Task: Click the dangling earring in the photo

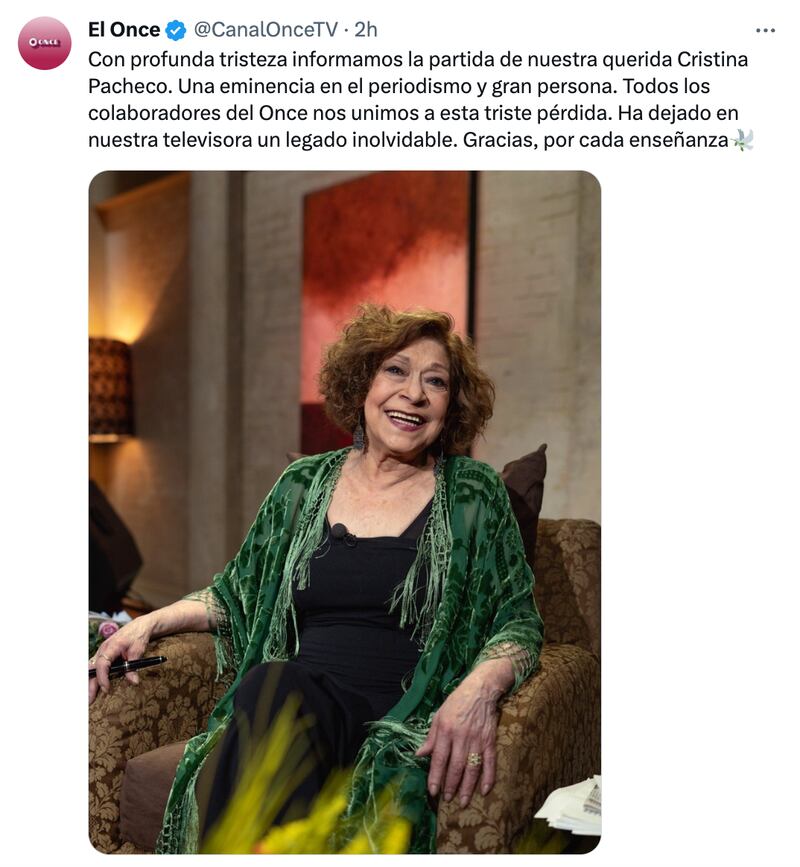Action: (359, 437)
